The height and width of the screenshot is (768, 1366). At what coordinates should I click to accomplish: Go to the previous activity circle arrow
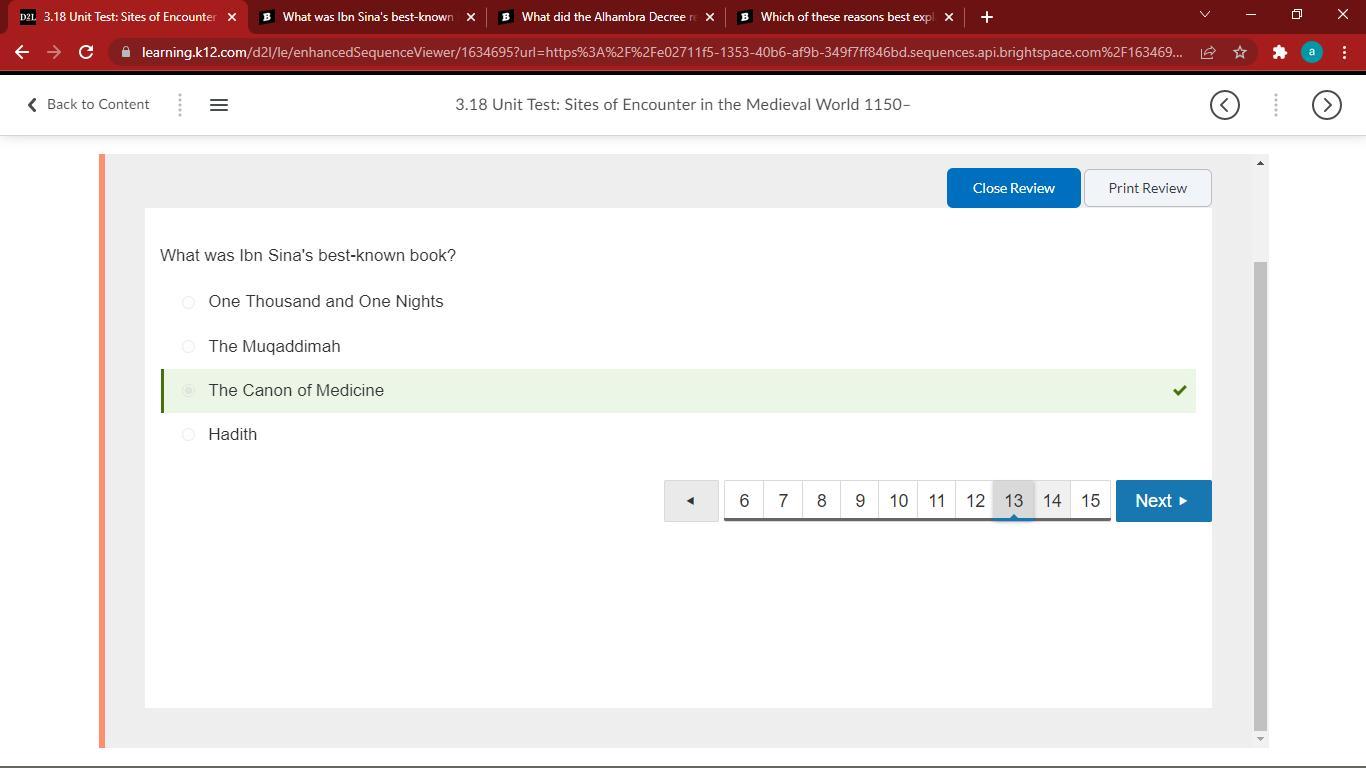click(1225, 105)
